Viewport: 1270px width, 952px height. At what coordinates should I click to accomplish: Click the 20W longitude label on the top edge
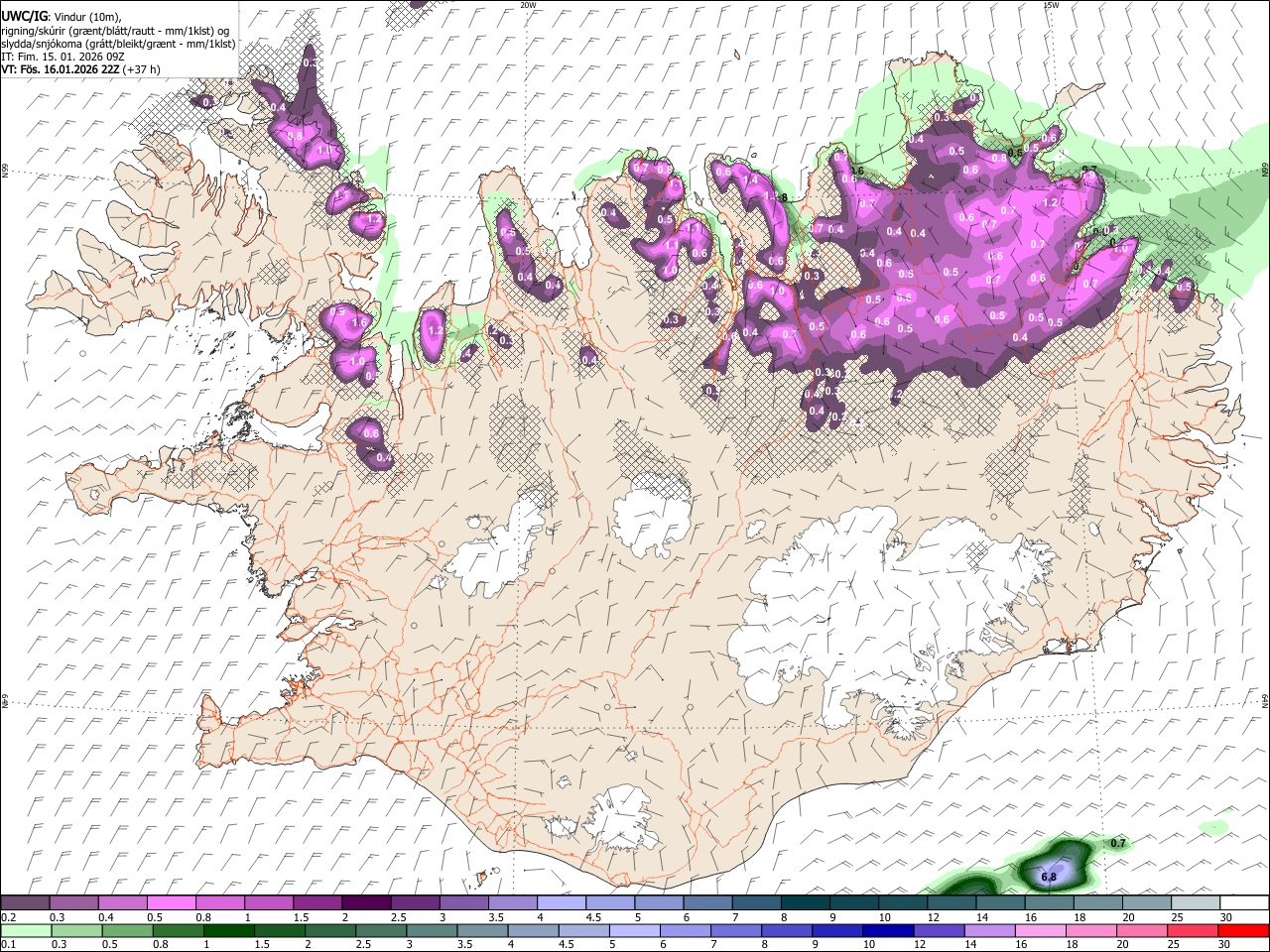(x=528, y=5)
